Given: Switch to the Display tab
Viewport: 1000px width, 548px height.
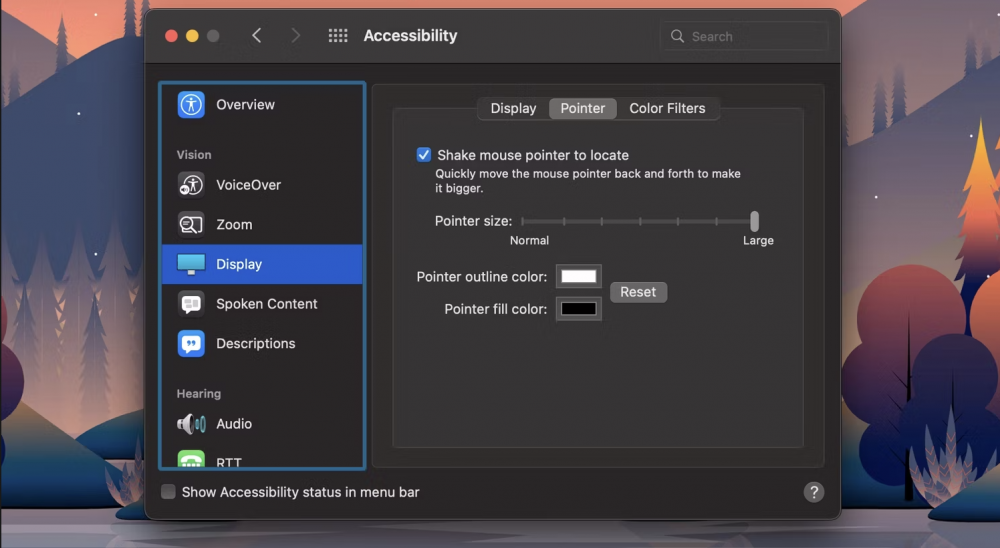Looking at the screenshot, I should click(513, 109).
